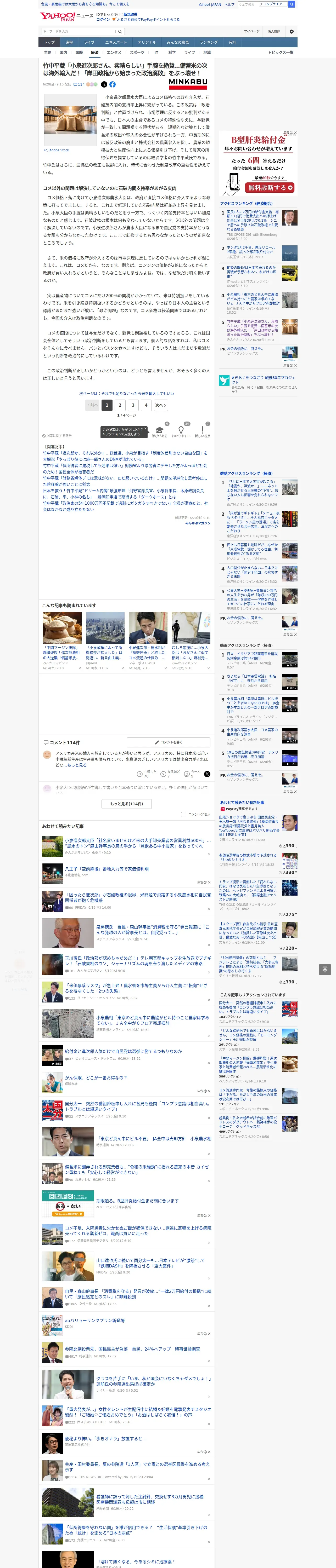Open the 国内 category

[63, 52]
